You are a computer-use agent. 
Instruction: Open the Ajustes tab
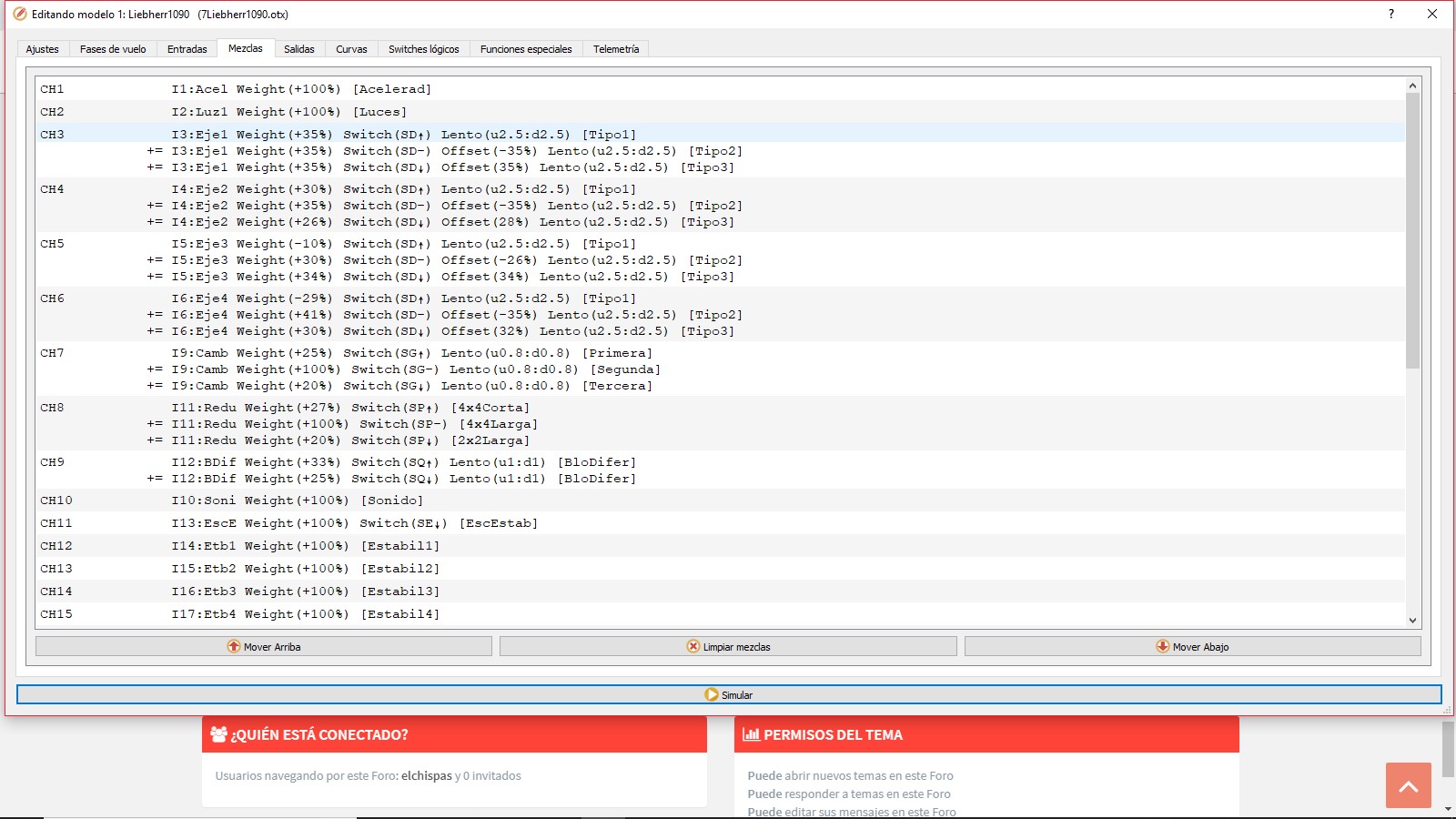pos(43,49)
